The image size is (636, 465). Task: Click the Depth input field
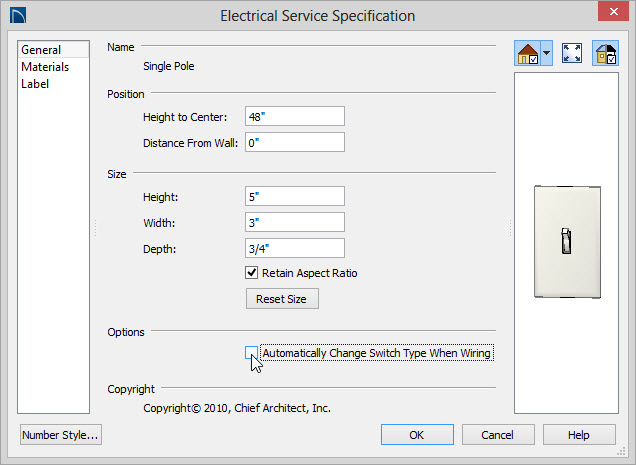(x=295, y=248)
